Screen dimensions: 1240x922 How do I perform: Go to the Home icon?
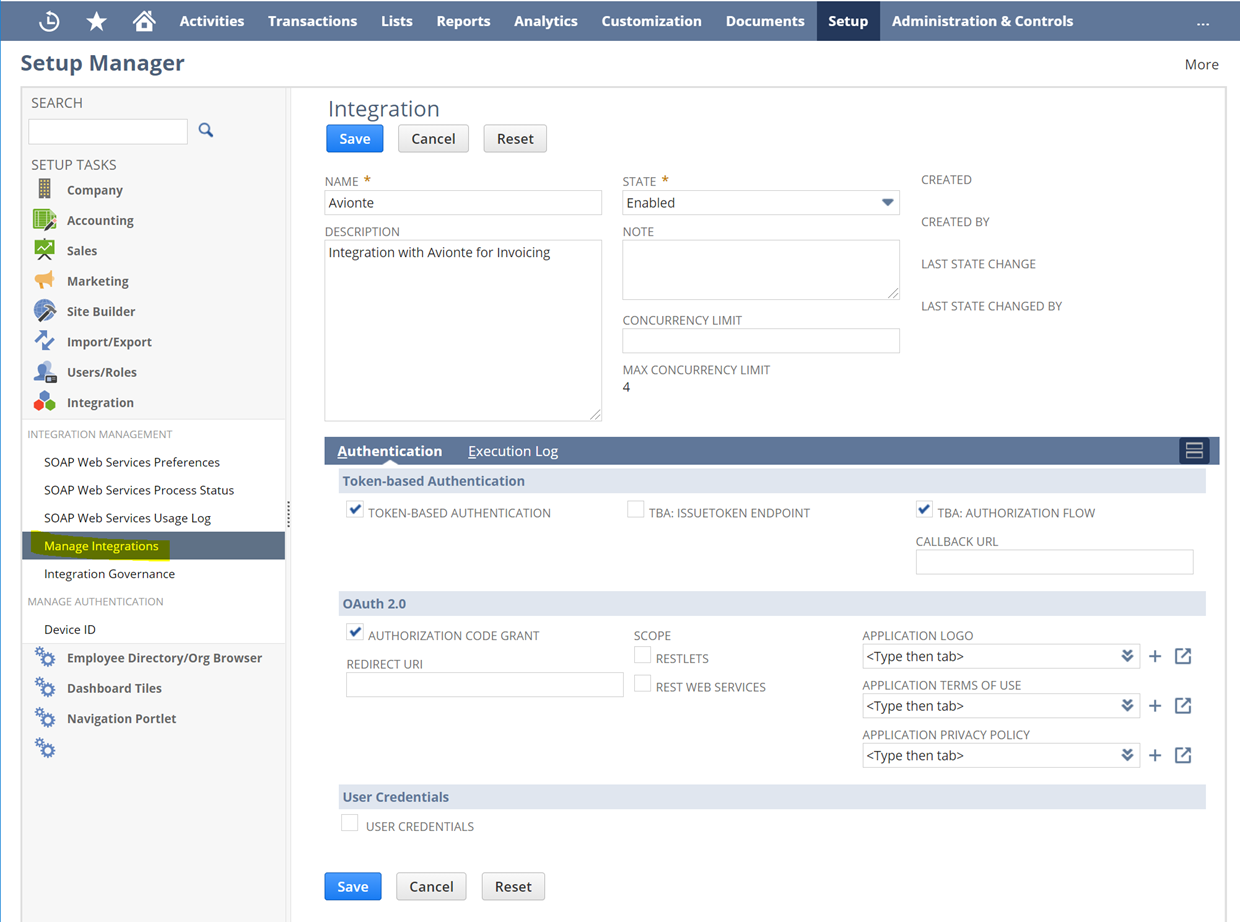tap(144, 21)
